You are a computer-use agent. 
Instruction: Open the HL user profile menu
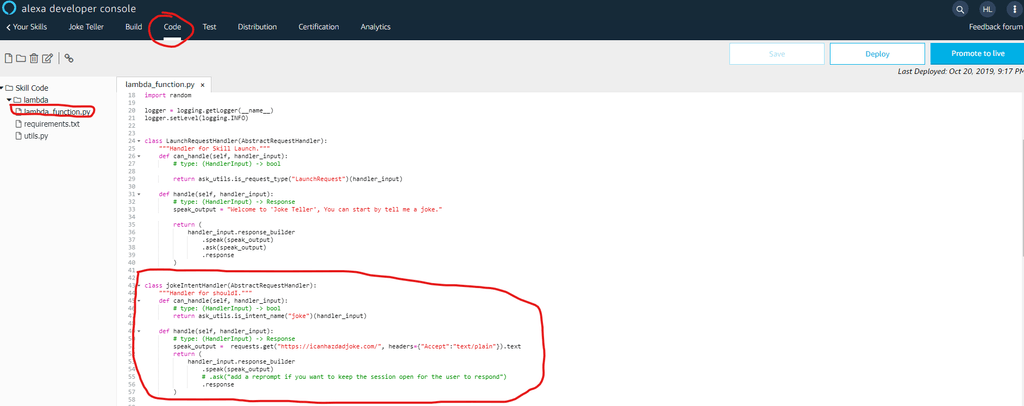click(x=987, y=9)
